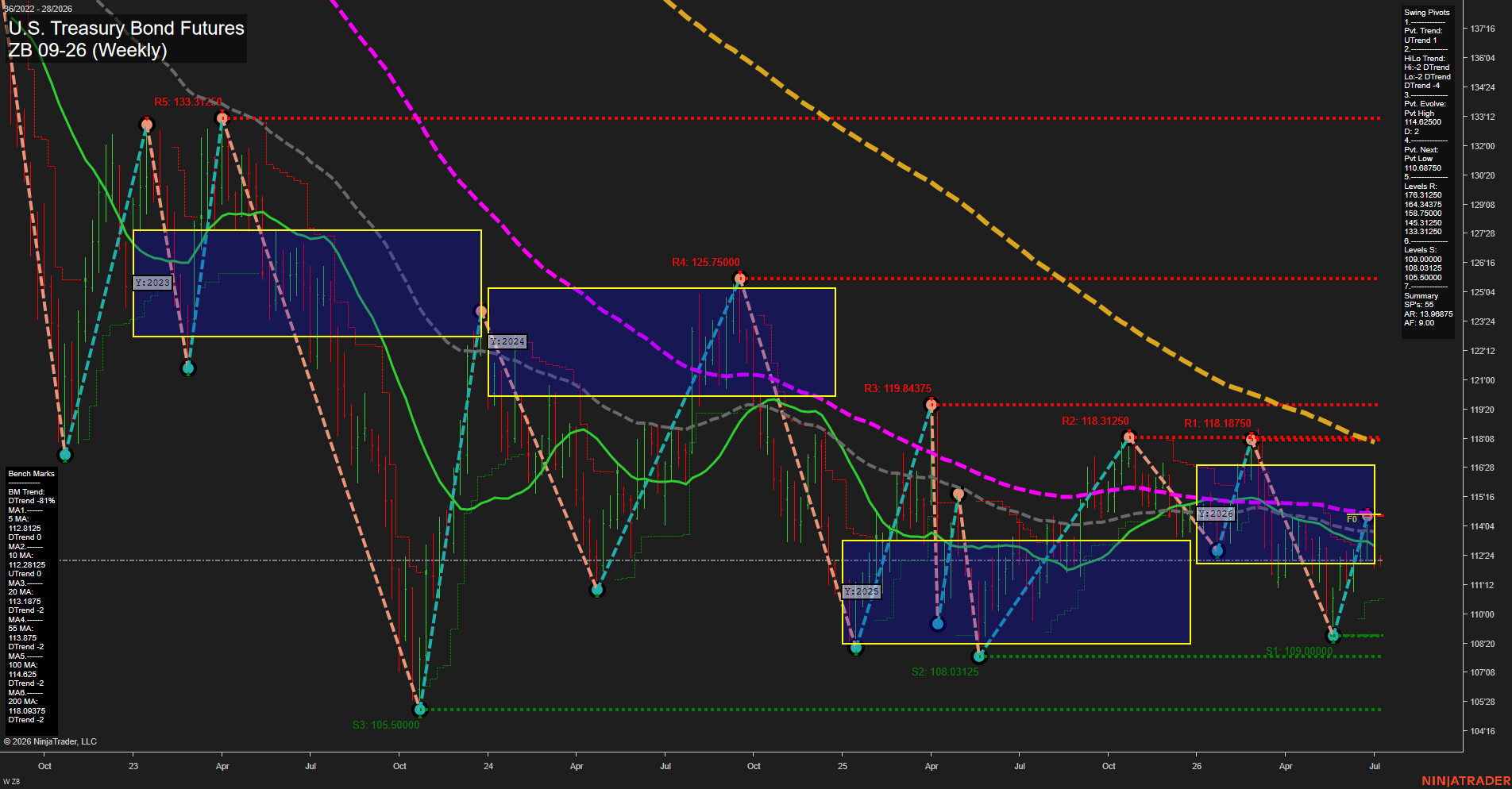Viewport: 1512px width, 789px height.
Task: Click the Bench Marks panel heading
Action: 31,474
